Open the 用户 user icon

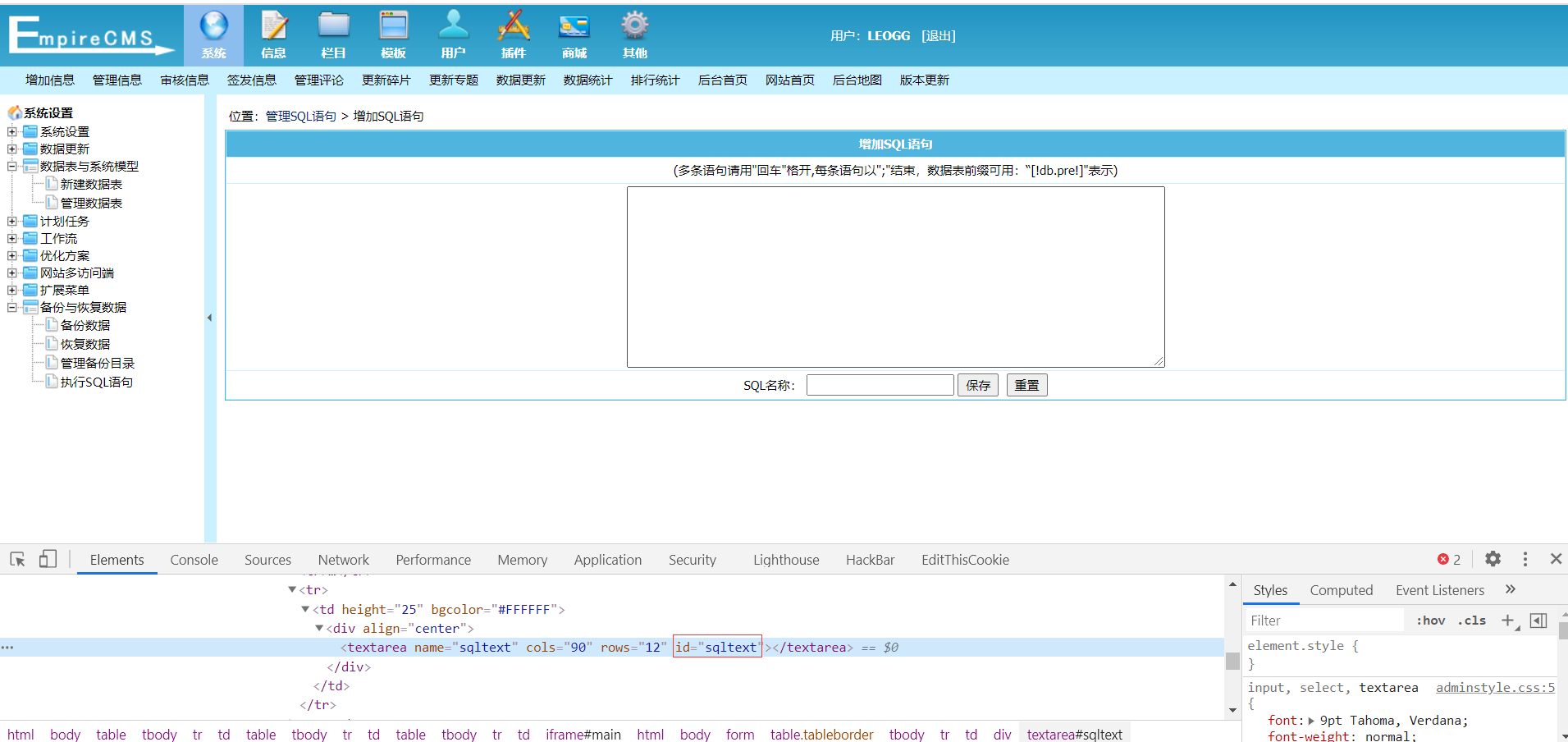click(453, 27)
